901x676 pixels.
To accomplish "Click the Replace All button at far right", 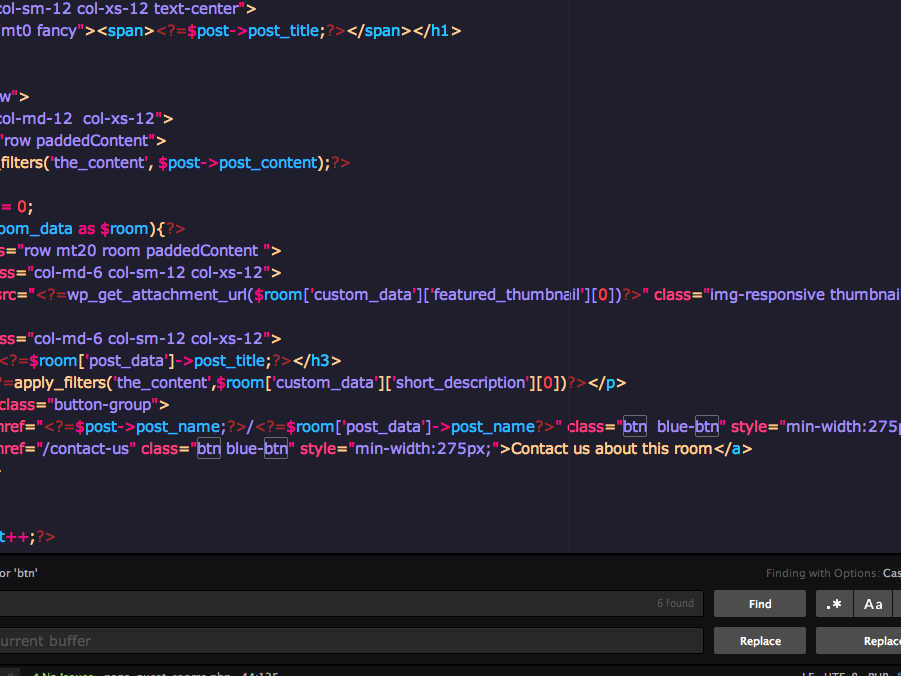I will 860,641.
